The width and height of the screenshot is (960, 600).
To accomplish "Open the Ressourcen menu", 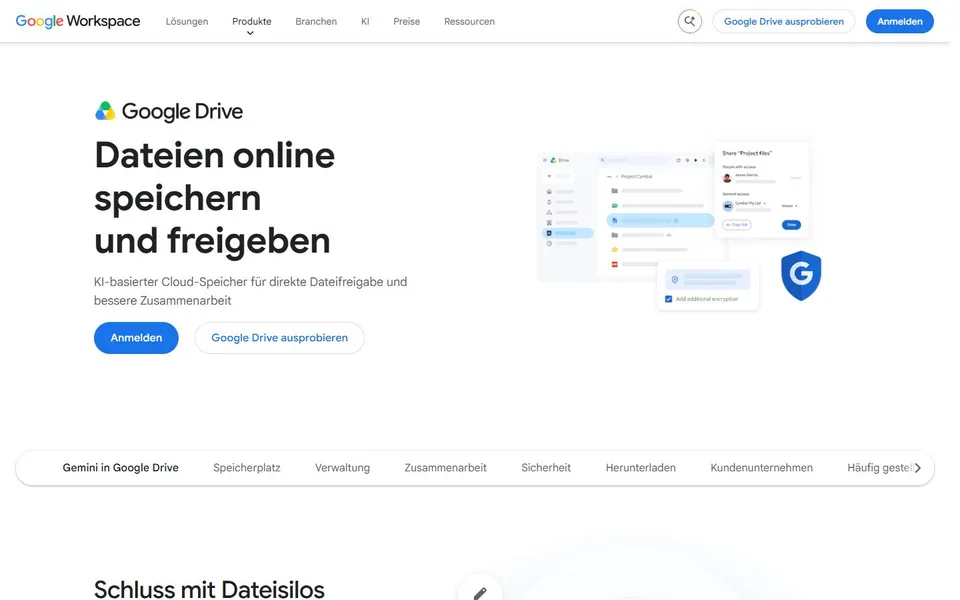I will coord(469,21).
